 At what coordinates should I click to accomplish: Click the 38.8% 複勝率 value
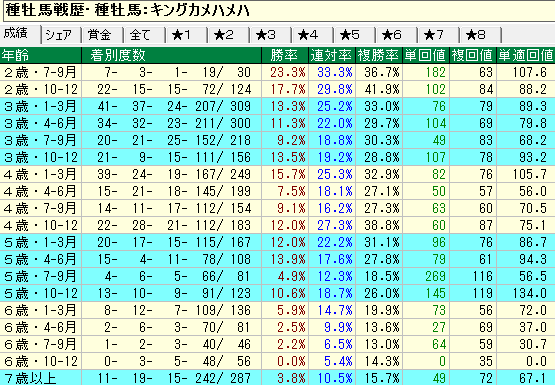pyautogui.click(x=382, y=225)
